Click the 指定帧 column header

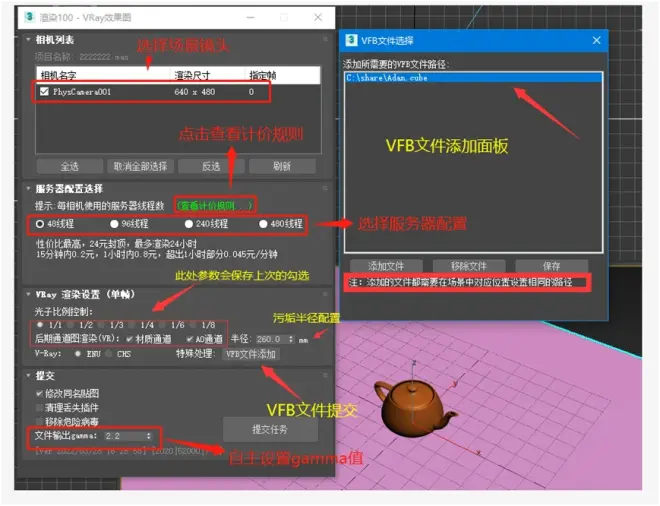point(282,75)
